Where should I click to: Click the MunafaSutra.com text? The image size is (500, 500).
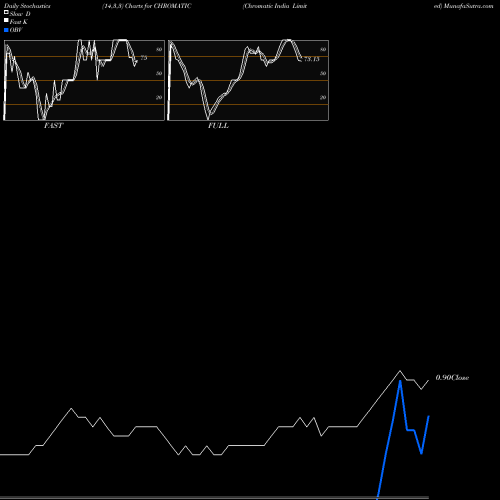coord(468,6)
